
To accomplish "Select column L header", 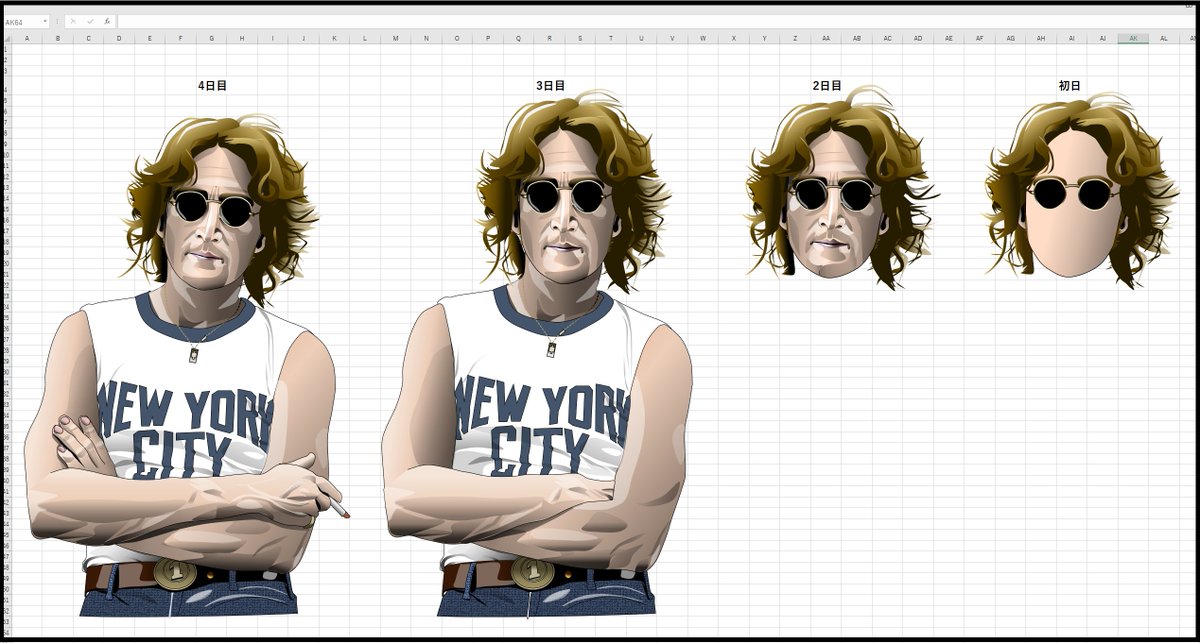I will point(365,39).
